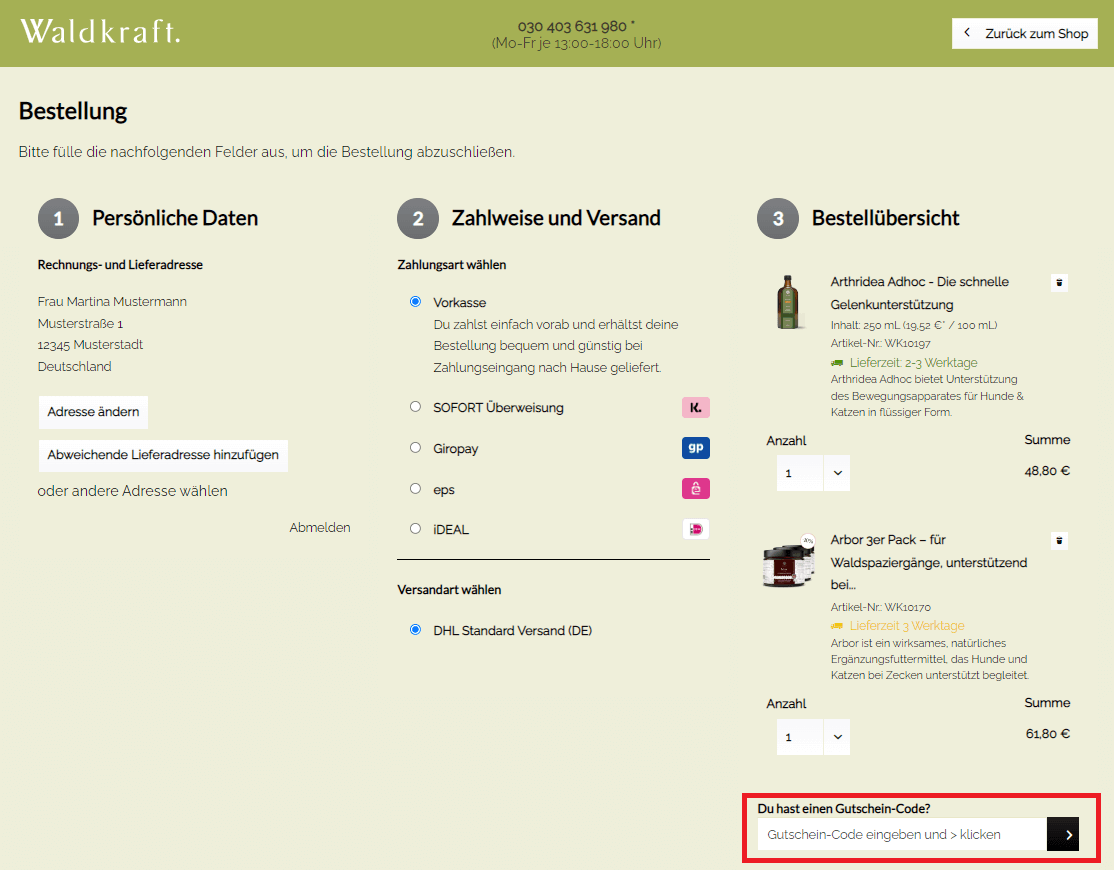Click the Arthridea price 48,80 €
This screenshot has height=870, width=1114.
[1047, 471]
